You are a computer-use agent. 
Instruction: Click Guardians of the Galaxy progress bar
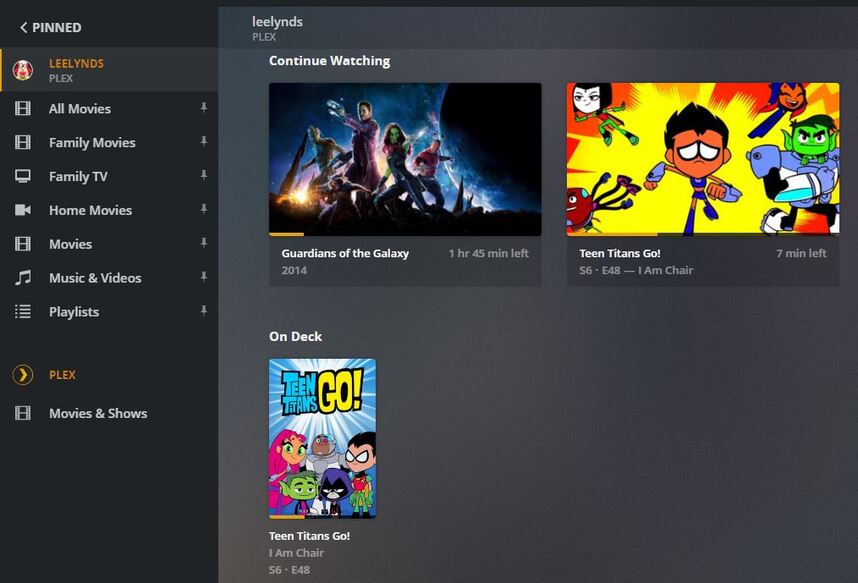pyautogui.click(x=405, y=234)
